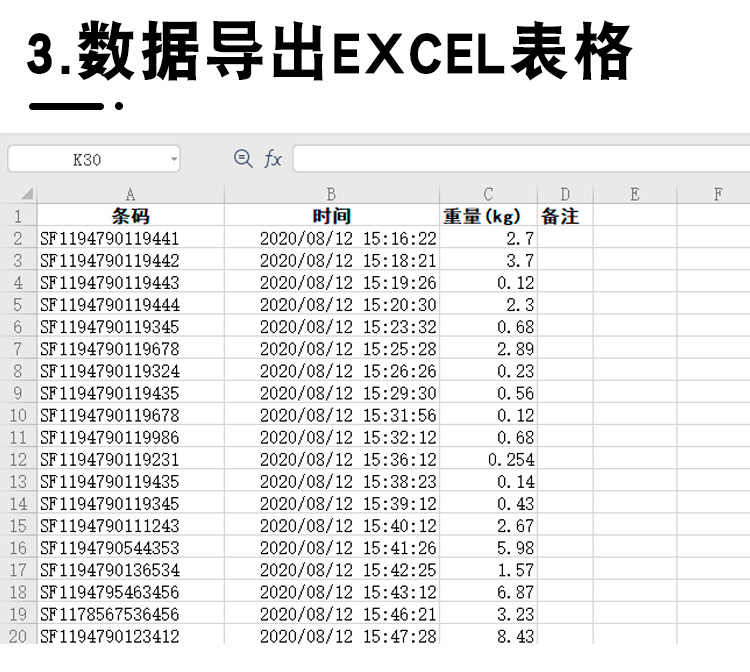Select column B header

click(331, 194)
